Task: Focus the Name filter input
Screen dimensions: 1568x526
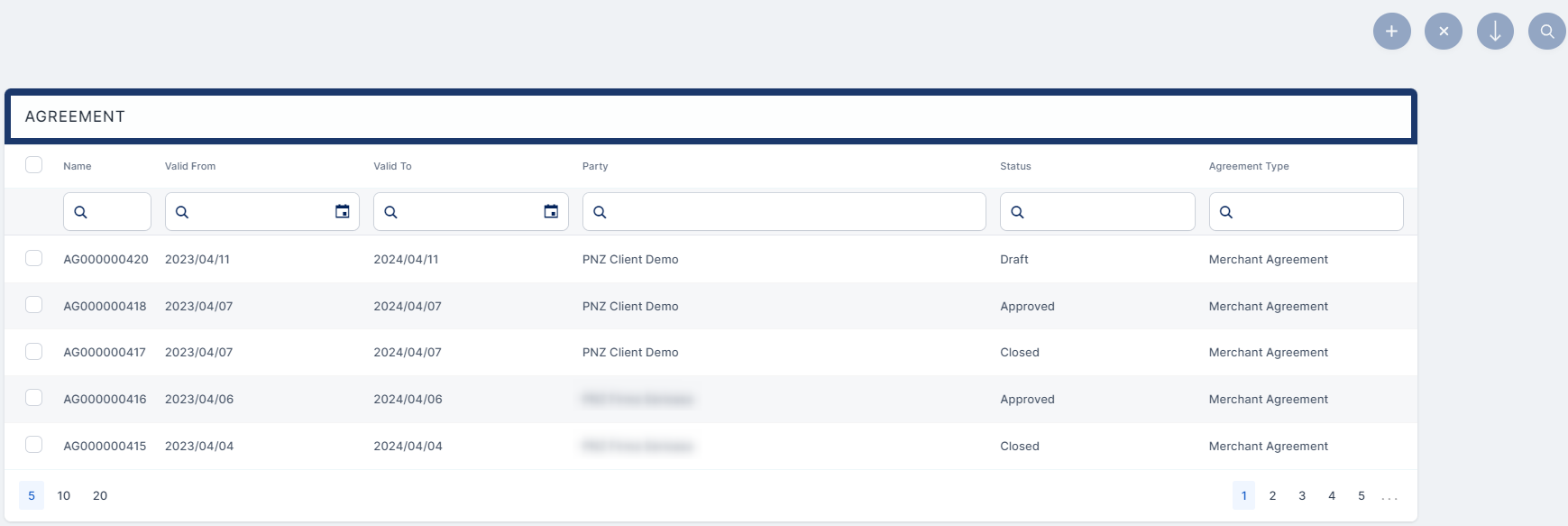Action: 107,212
